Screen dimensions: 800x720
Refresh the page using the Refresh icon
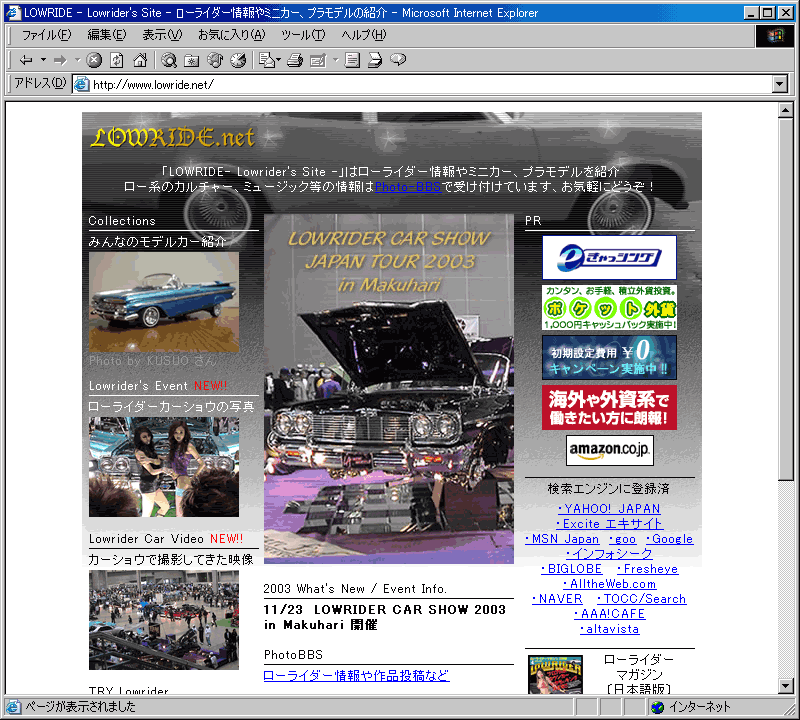pyautogui.click(x=117, y=60)
